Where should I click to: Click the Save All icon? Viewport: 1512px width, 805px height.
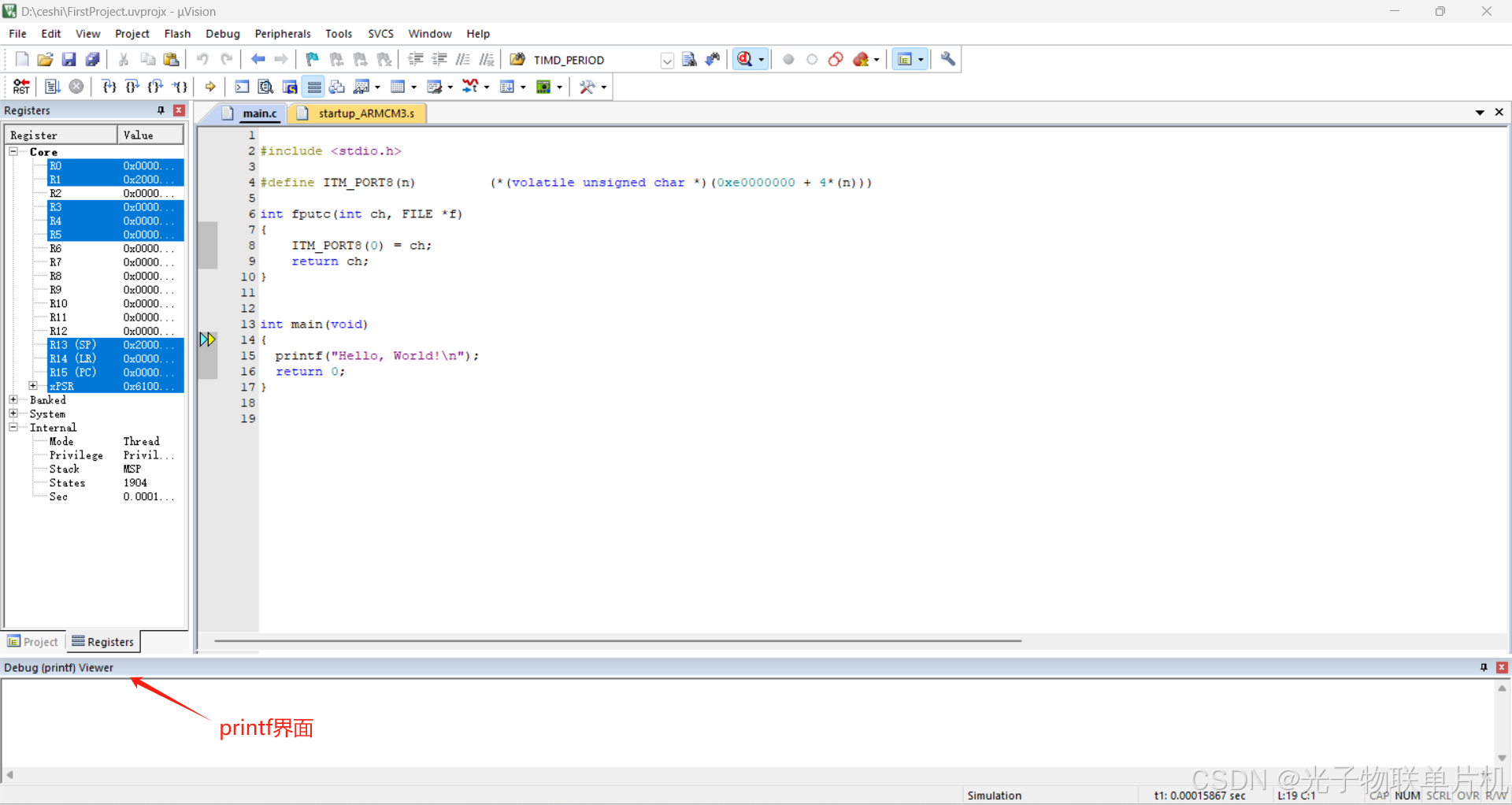[93, 59]
